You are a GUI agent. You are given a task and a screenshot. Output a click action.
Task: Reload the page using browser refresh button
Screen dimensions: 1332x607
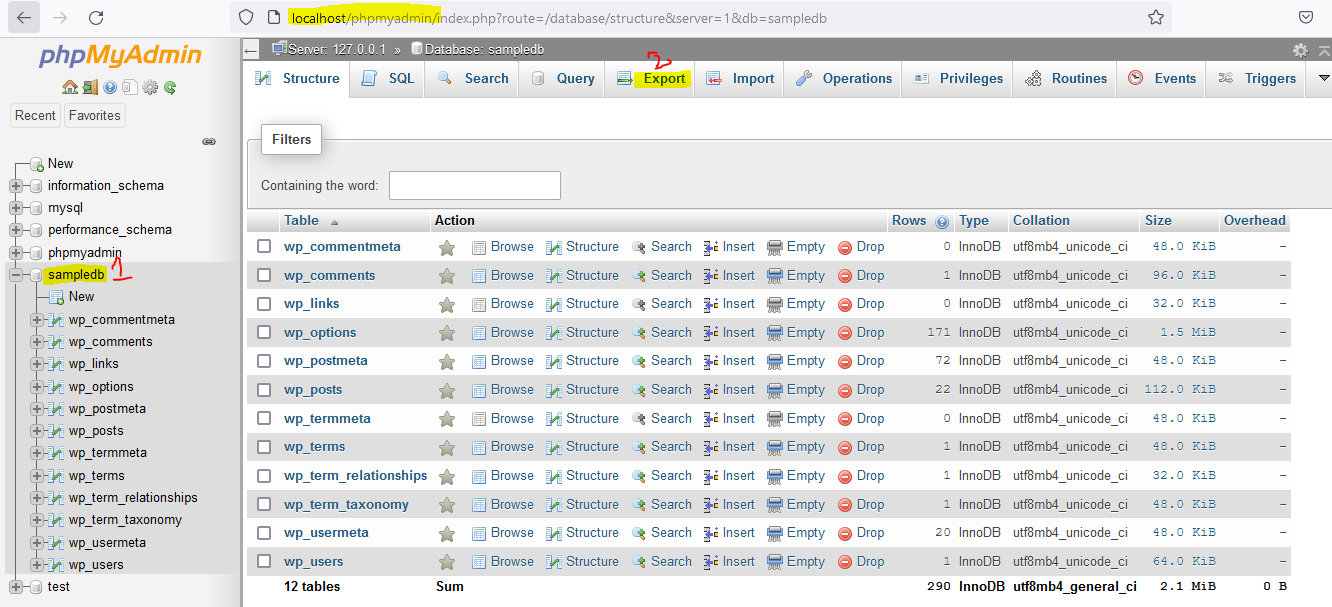[x=96, y=17]
